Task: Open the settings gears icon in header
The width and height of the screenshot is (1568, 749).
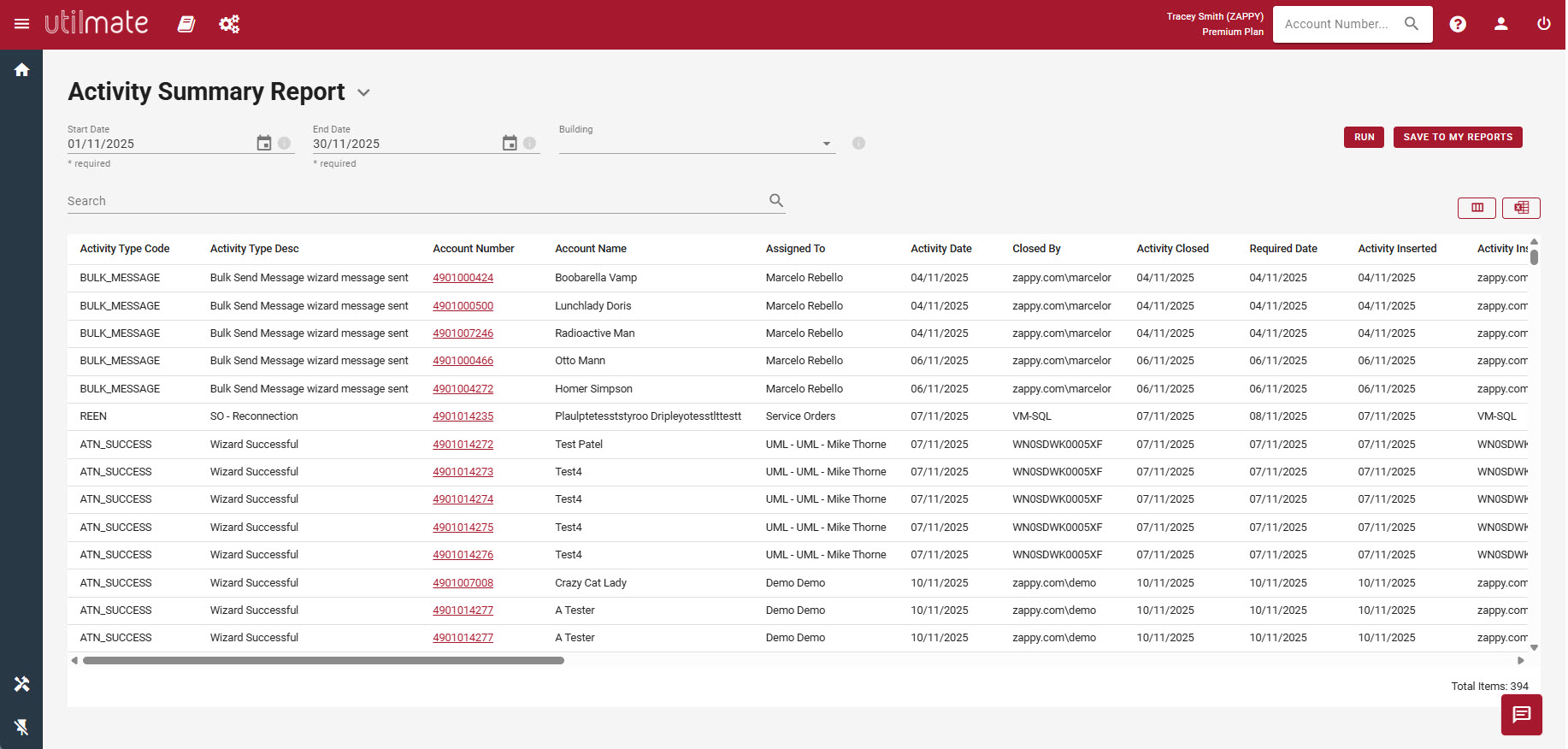Action: click(229, 24)
